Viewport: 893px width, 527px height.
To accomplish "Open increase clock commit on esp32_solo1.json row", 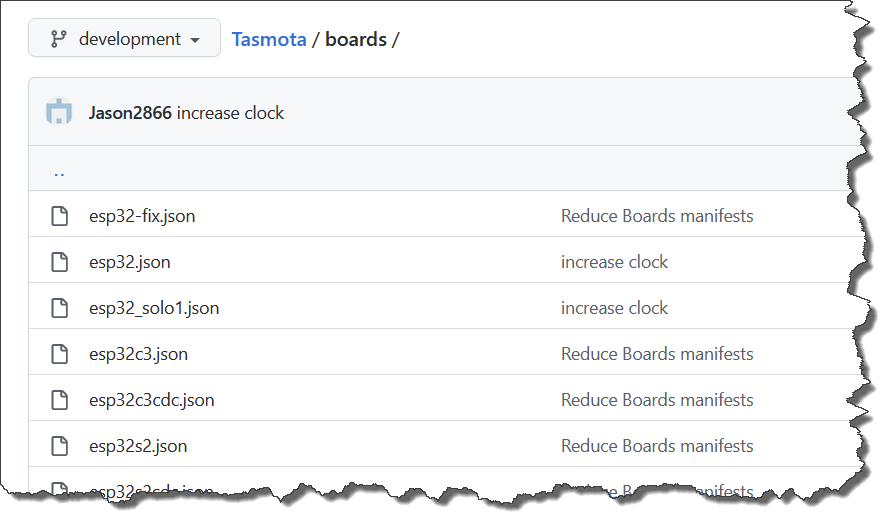I will pos(614,308).
